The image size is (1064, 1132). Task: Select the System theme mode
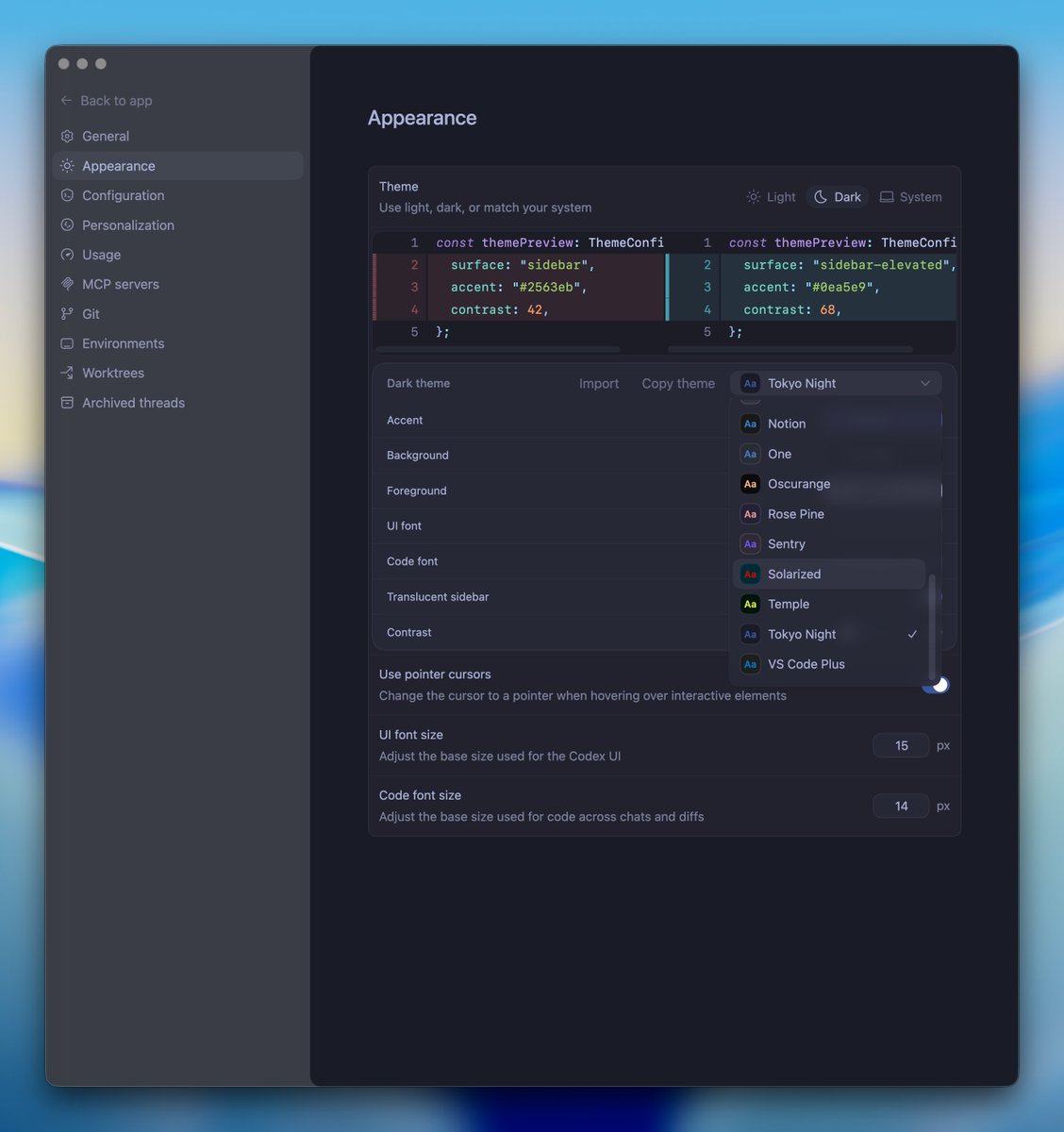coord(910,197)
